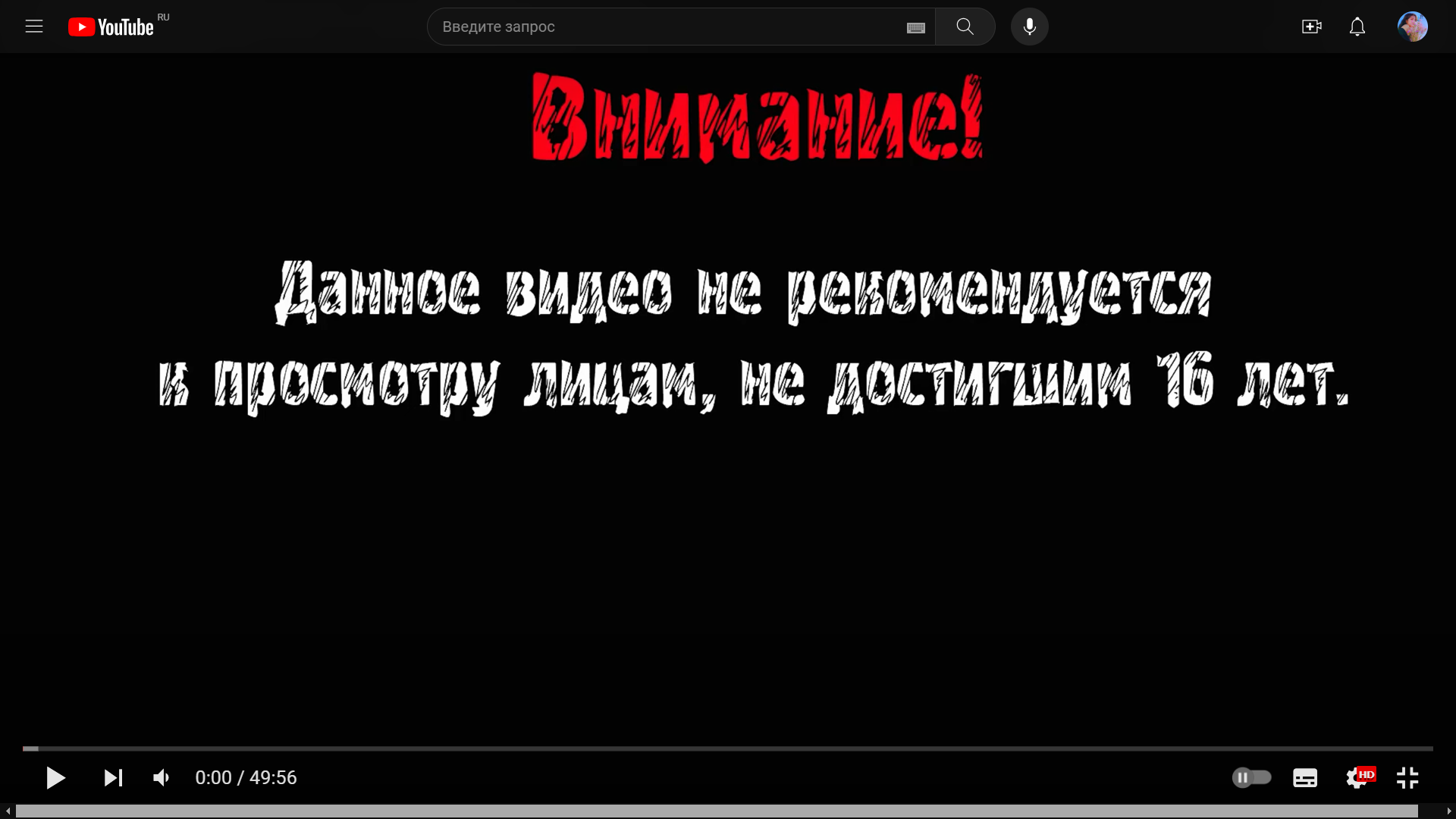This screenshot has height=819, width=1456.
Task: Click the video progress bar
Action: coord(728,748)
